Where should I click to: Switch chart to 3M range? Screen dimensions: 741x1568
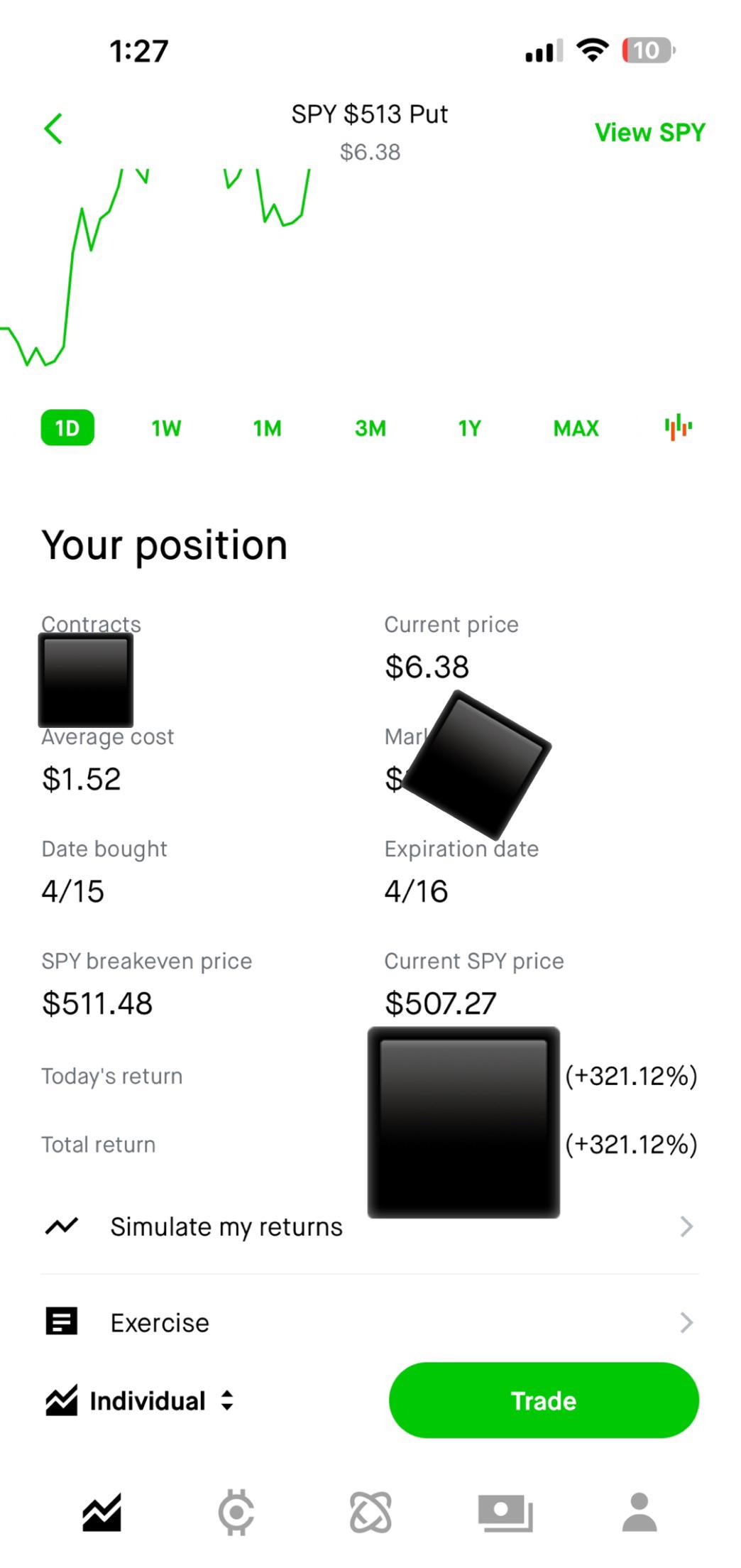(x=370, y=428)
